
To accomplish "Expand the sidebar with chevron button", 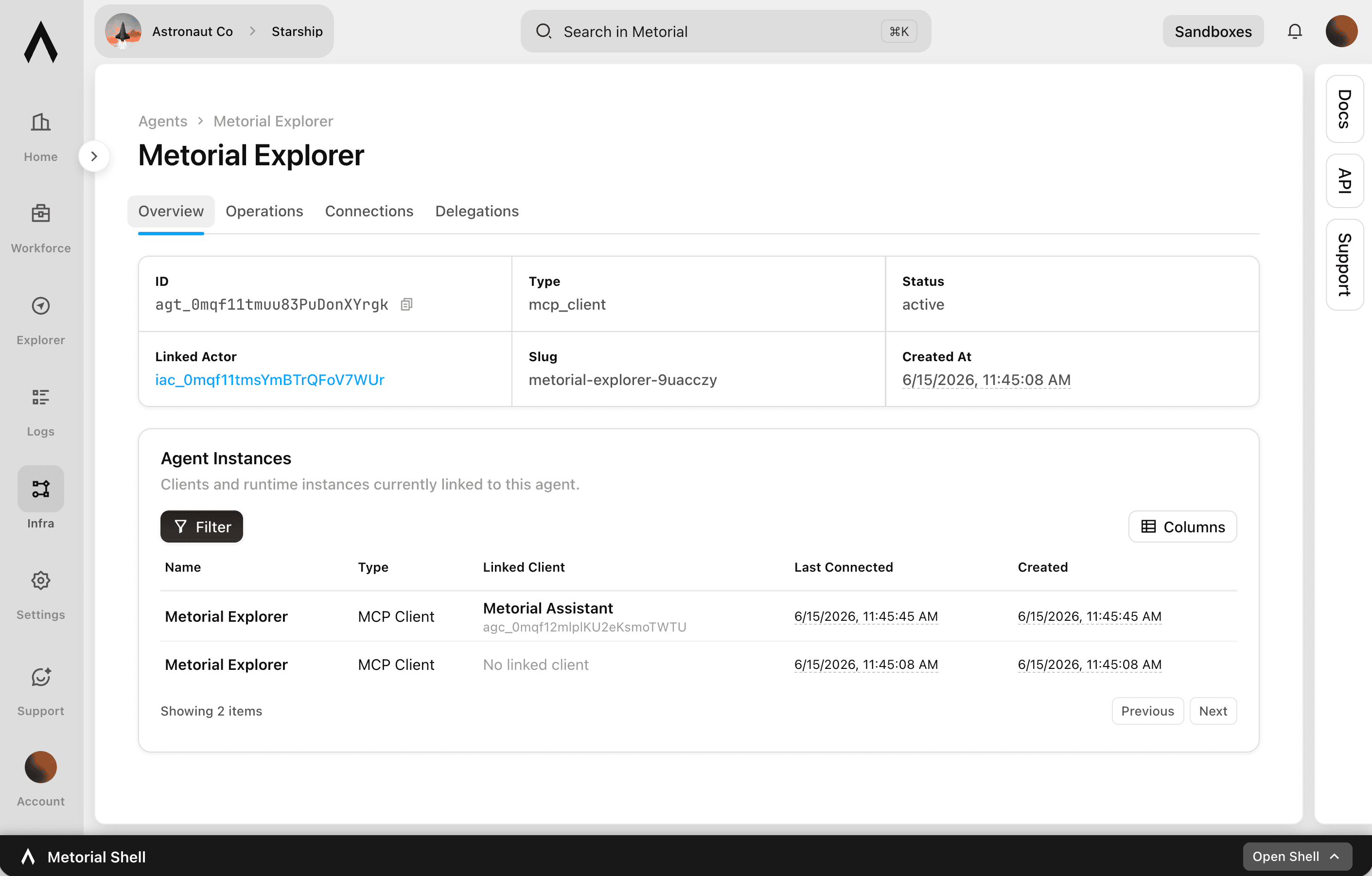I will pyautogui.click(x=94, y=156).
